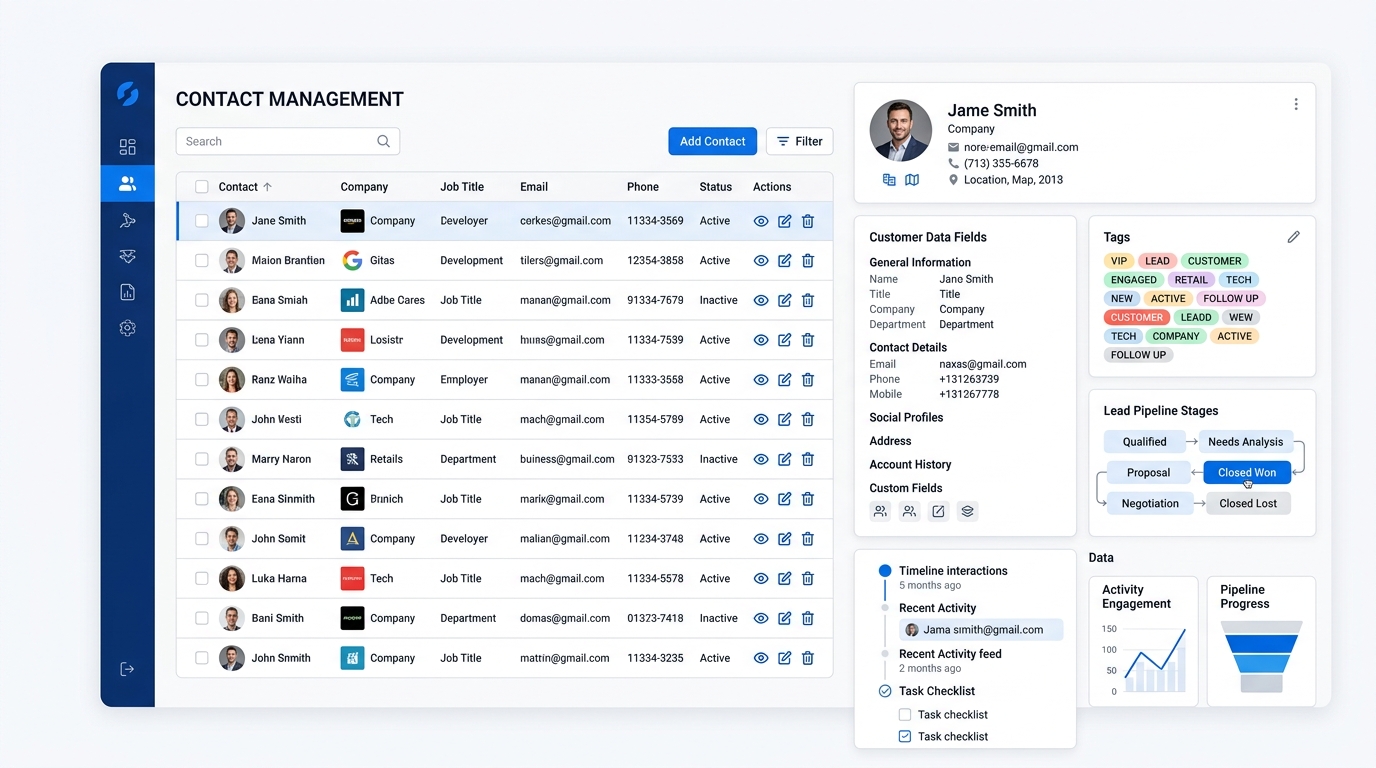The width and height of the screenshot is (1376, 768).
Task: Check the John Somit row checkbox
Action: tap(201, 539)
